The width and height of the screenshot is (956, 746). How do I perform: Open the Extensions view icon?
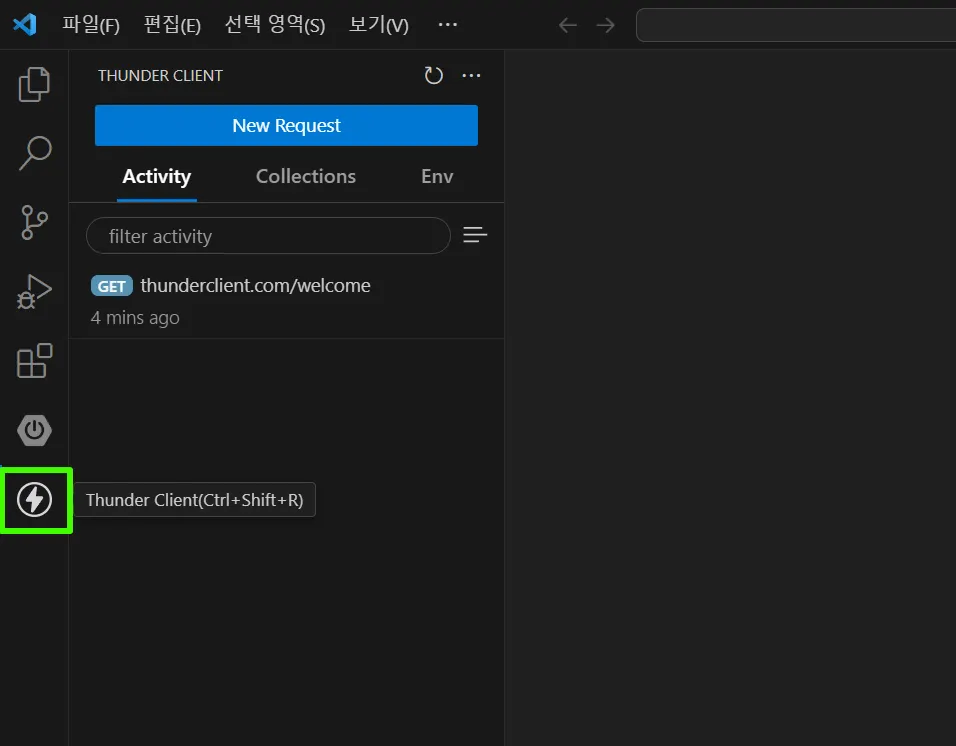34,361
